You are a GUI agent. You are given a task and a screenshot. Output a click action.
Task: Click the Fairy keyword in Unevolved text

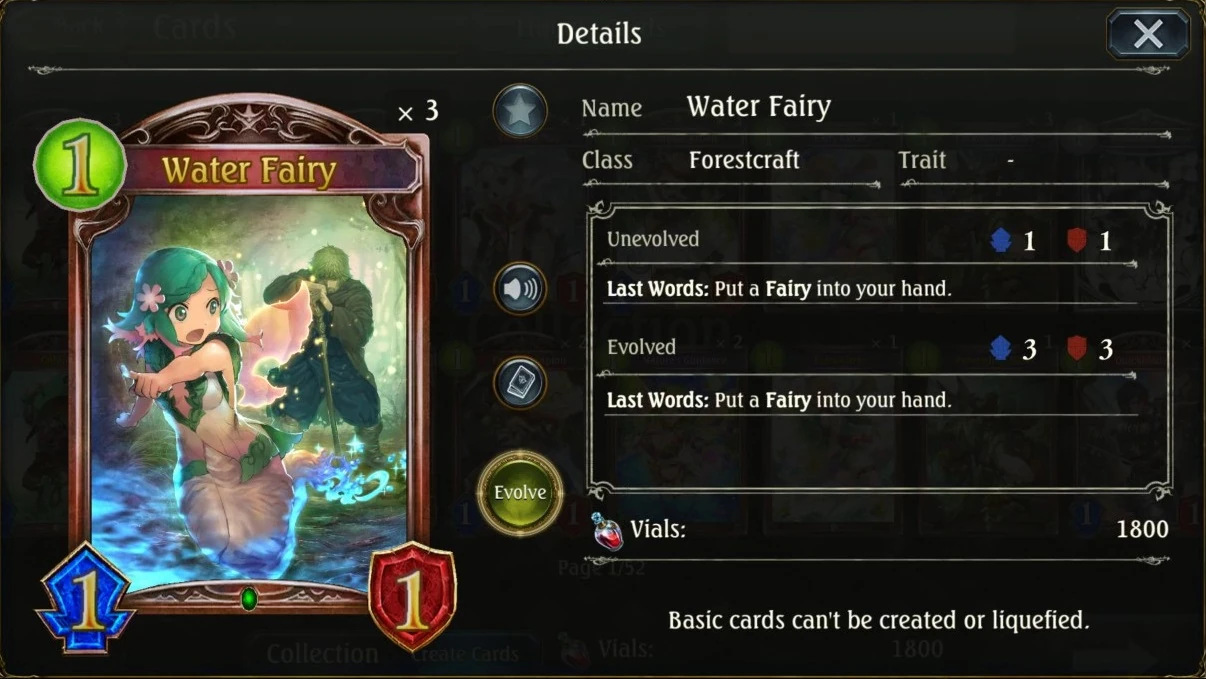788,290
